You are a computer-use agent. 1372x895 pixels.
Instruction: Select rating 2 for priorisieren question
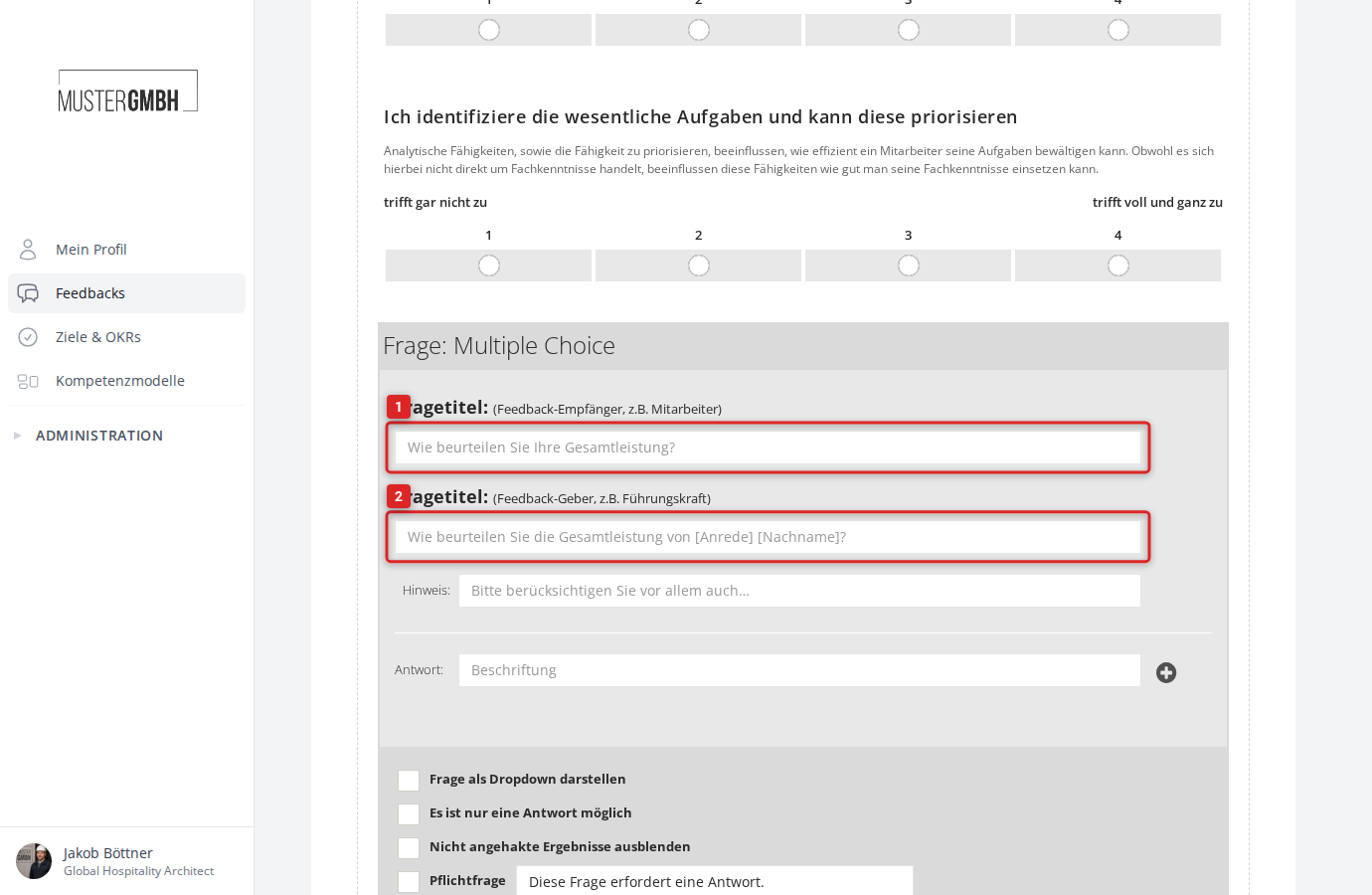coord(699,266)
